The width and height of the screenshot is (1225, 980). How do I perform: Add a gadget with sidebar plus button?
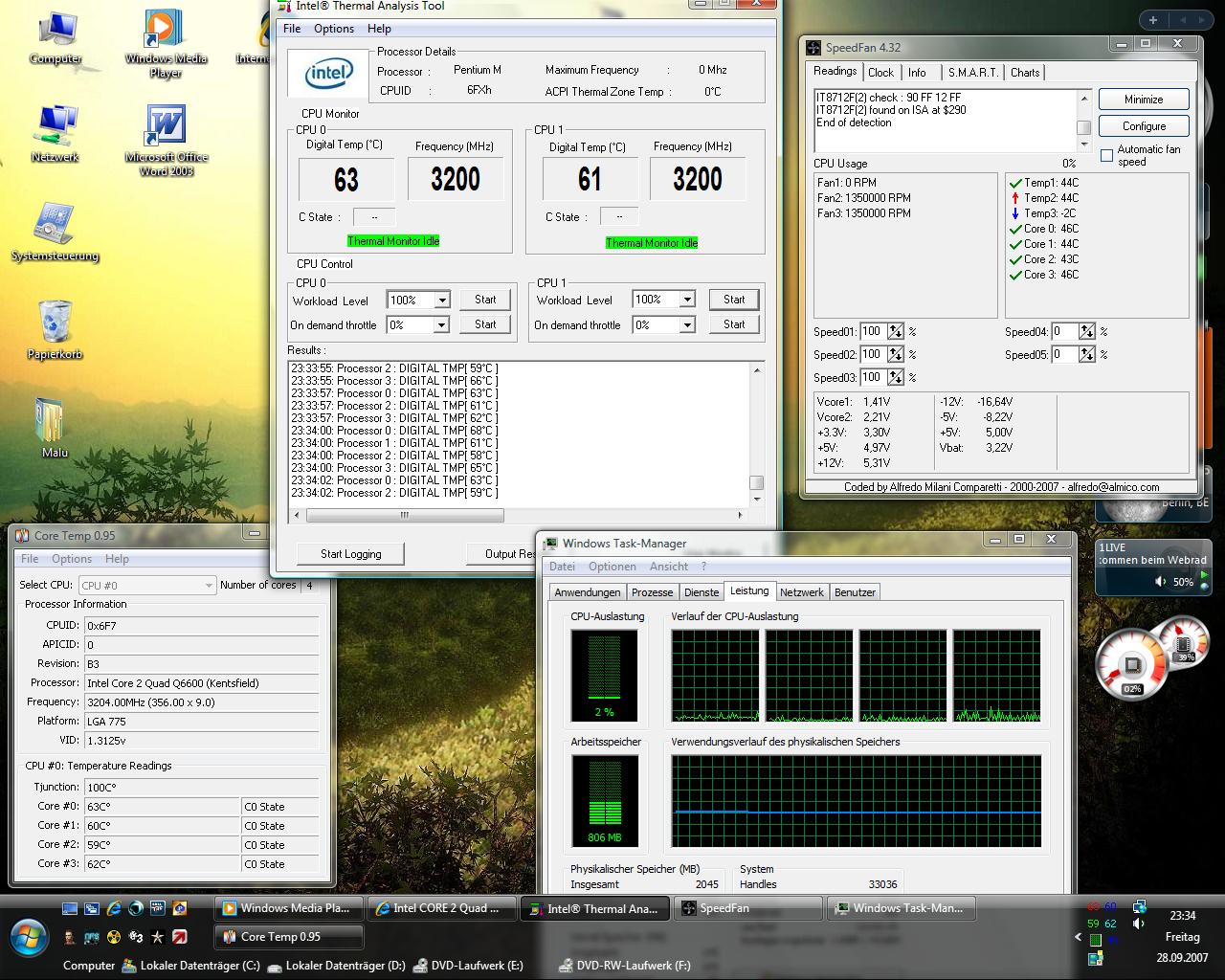[x=1153, y=19]
